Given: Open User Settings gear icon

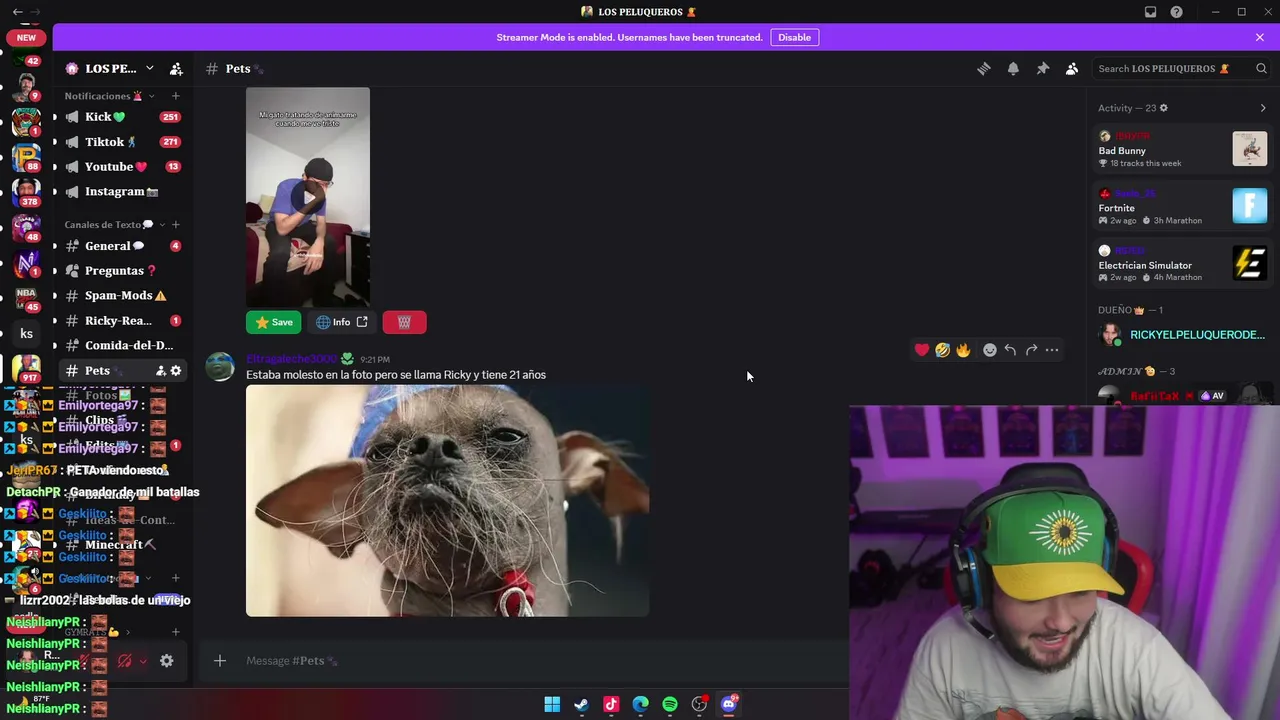Looking at the screenshot, I should click(x=167, y=661).
